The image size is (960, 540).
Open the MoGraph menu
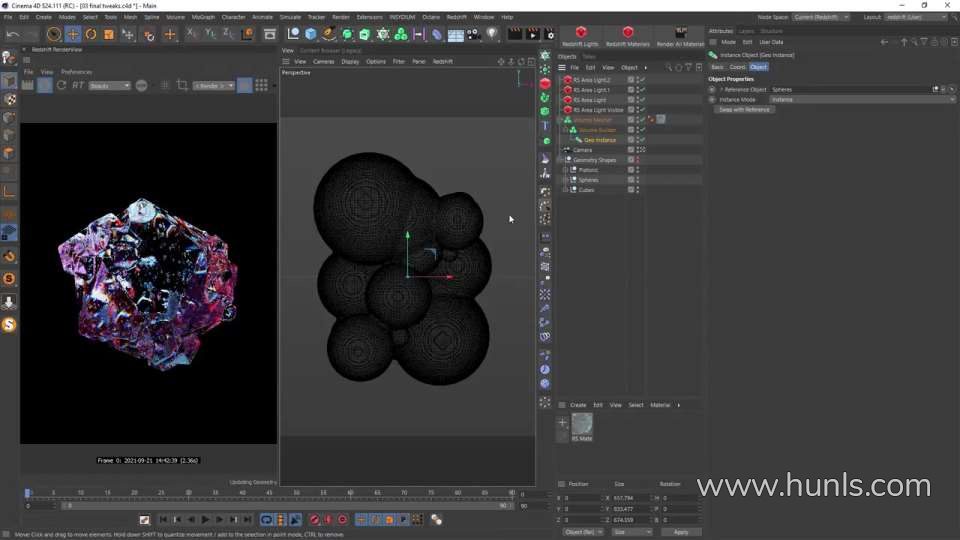point(202,17)
